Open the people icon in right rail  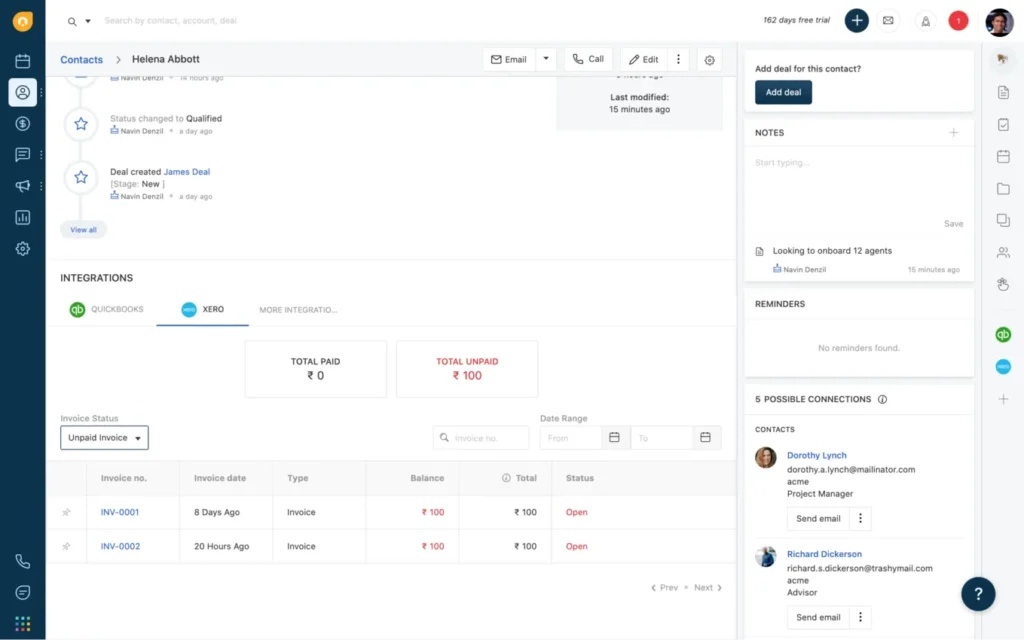1003,252
